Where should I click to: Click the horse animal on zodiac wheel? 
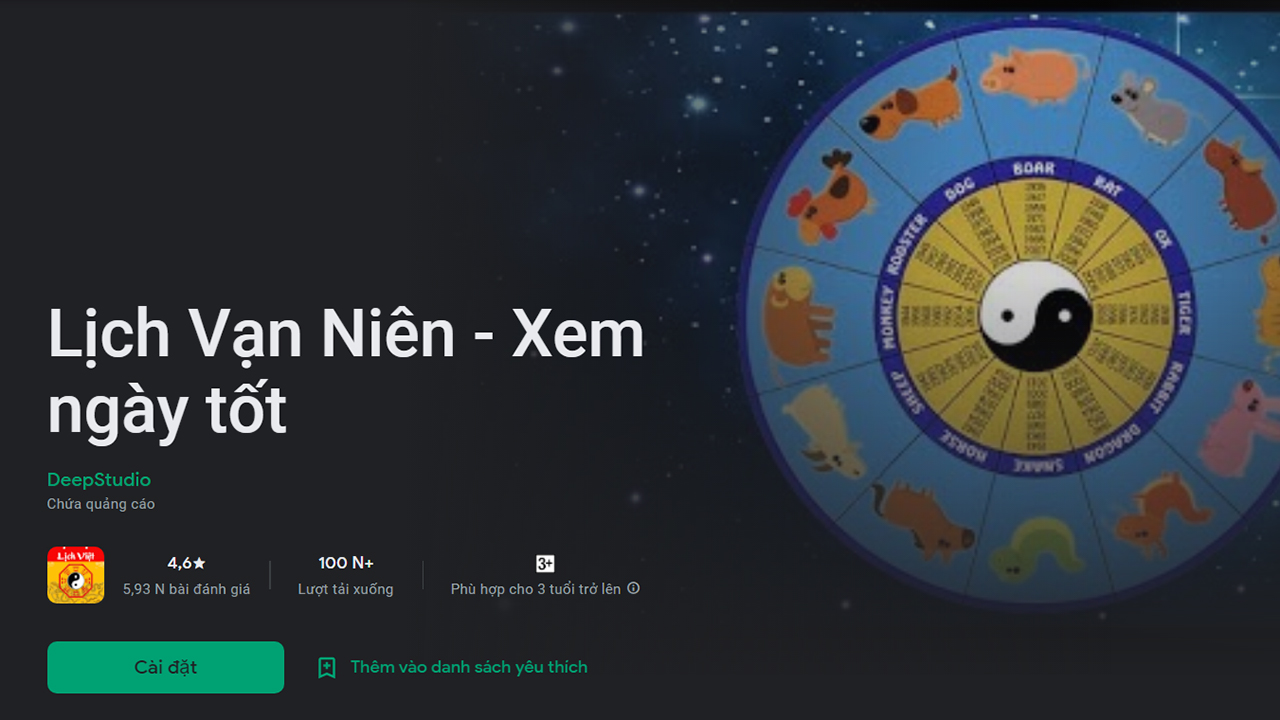[920, 516]
